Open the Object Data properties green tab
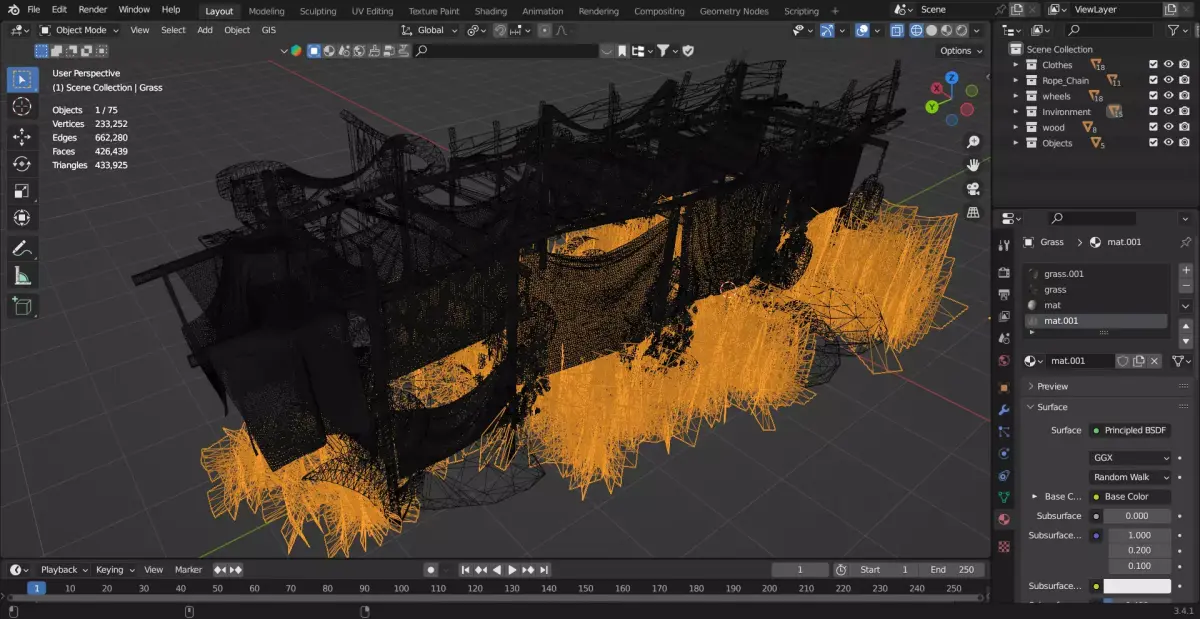Image resolution: width=1200 pixels, height=619 pixels. click(x=1004, y=497)
